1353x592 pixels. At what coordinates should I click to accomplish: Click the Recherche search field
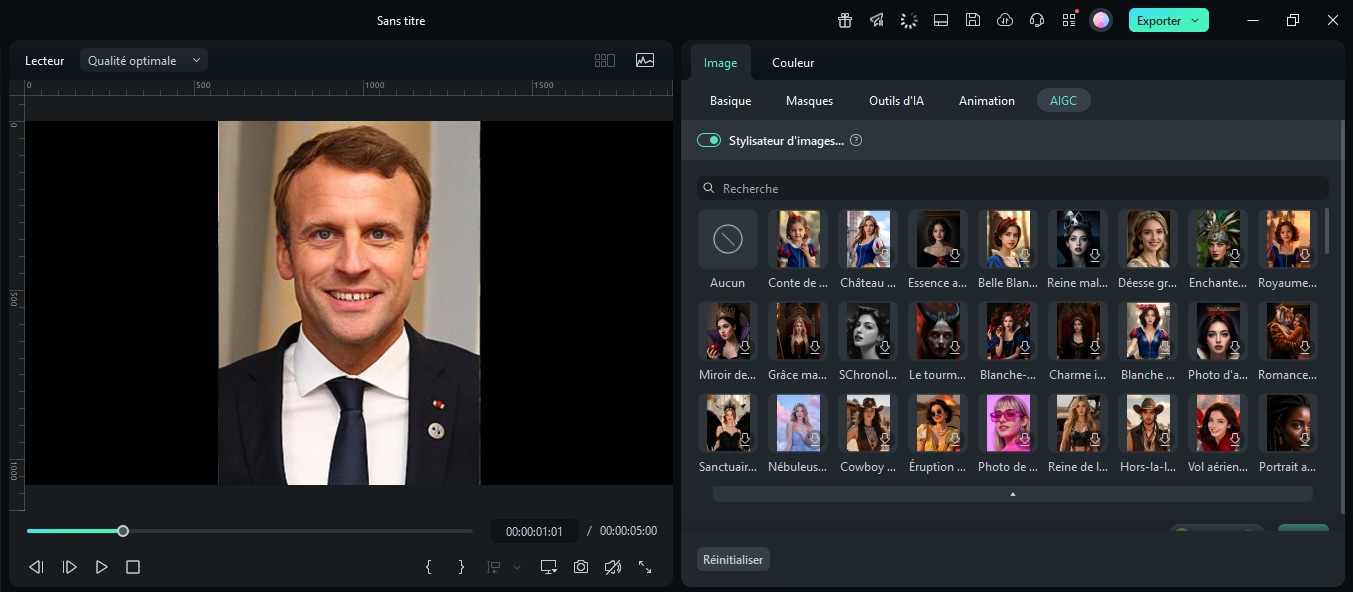tap(1013, 188)
